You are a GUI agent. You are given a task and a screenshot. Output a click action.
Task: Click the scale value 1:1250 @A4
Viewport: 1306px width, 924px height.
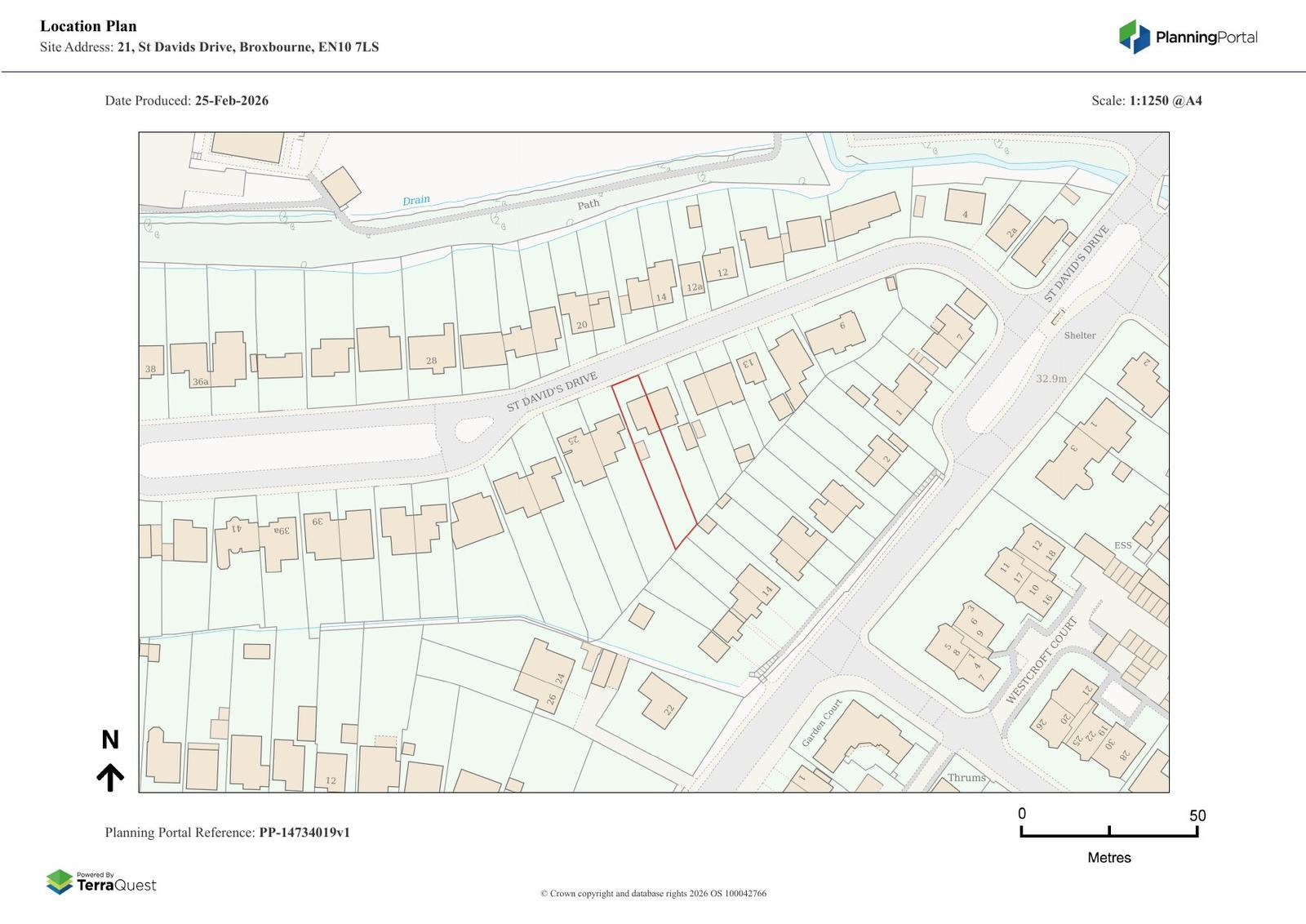pos(1165,101)
